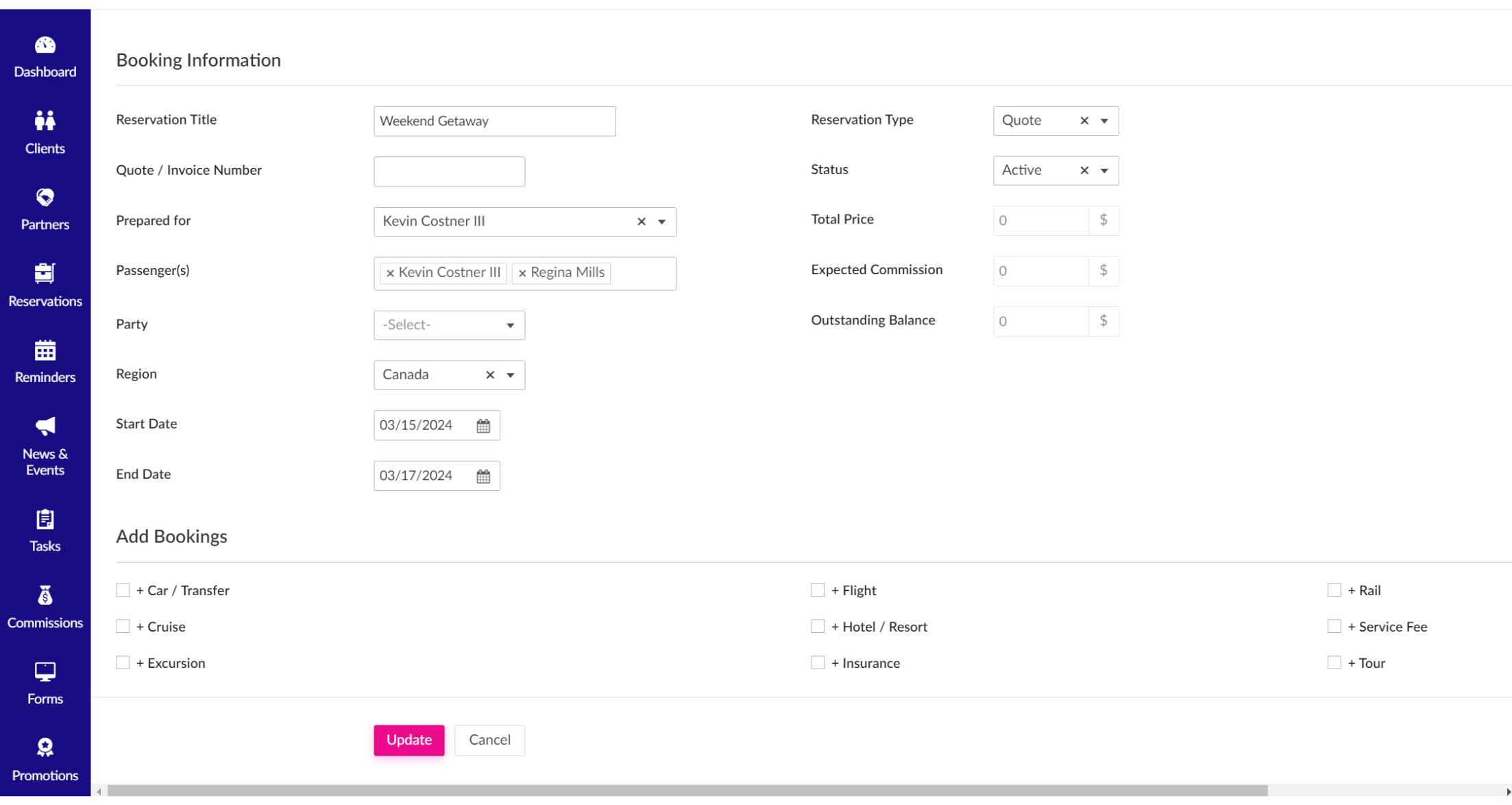Enable the + Hotel / Resort checkbox
Viewport: 1512px width, 805px height.
coord(818,626)
